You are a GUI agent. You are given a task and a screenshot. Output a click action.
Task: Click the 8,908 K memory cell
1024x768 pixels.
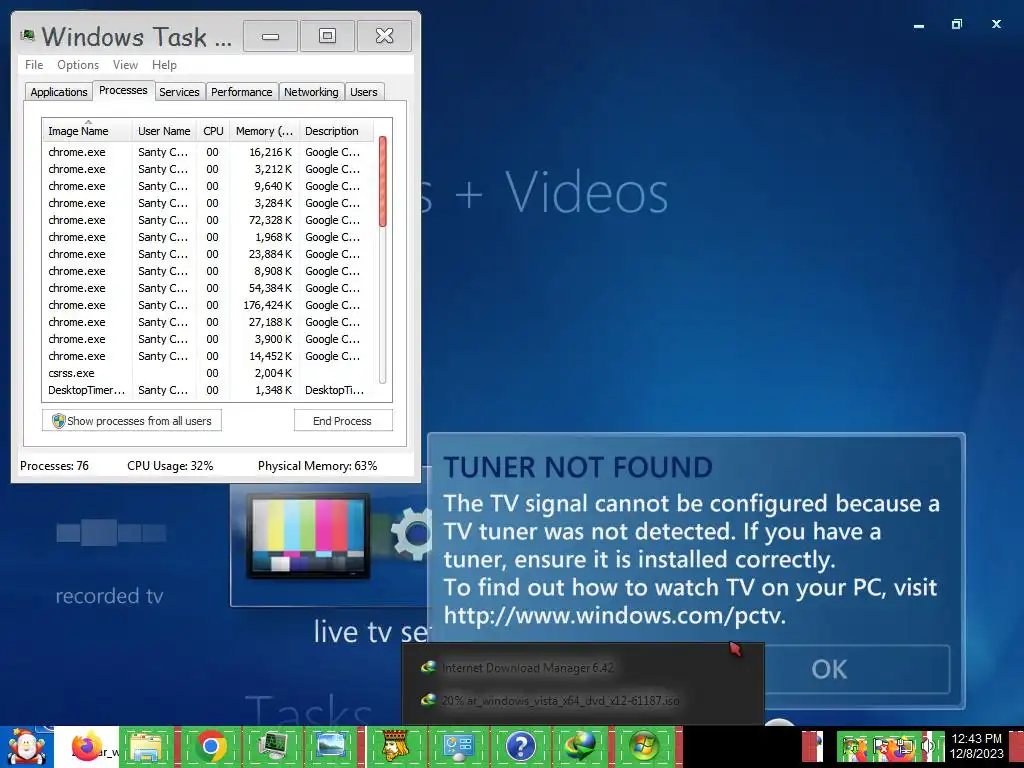tap(273, 271)
